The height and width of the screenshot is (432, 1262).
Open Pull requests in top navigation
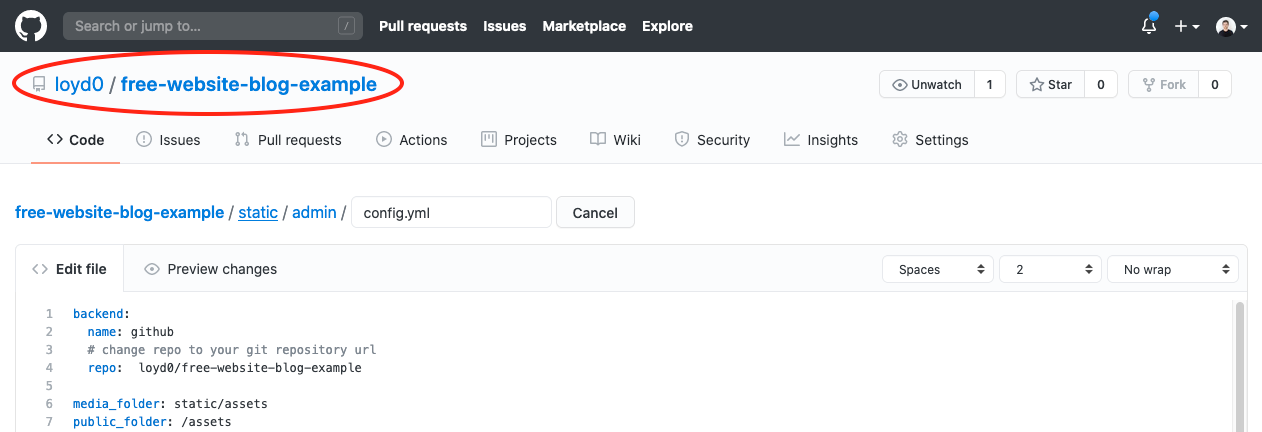pyautogui.click(x=423, y=26)
